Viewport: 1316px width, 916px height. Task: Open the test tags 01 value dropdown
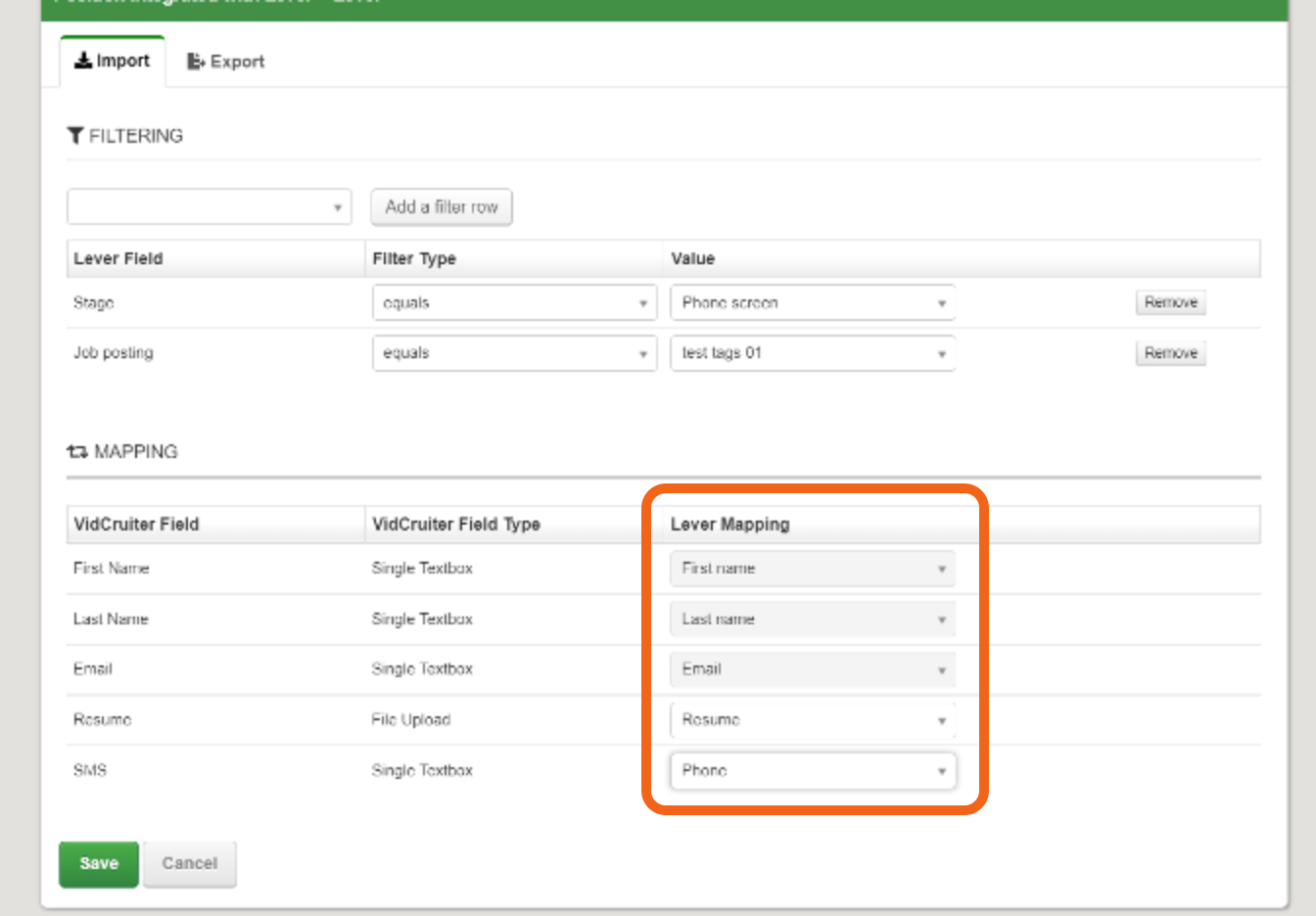[813, 352]
